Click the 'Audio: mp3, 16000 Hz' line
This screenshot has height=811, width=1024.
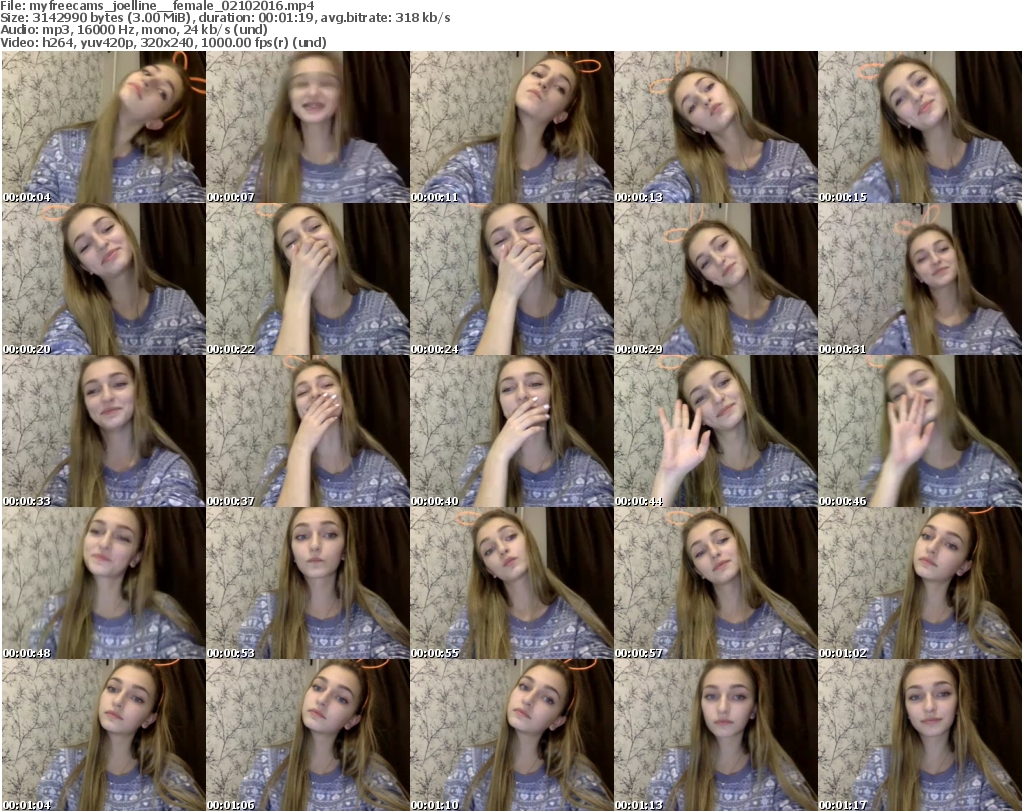tap(134, 30)
